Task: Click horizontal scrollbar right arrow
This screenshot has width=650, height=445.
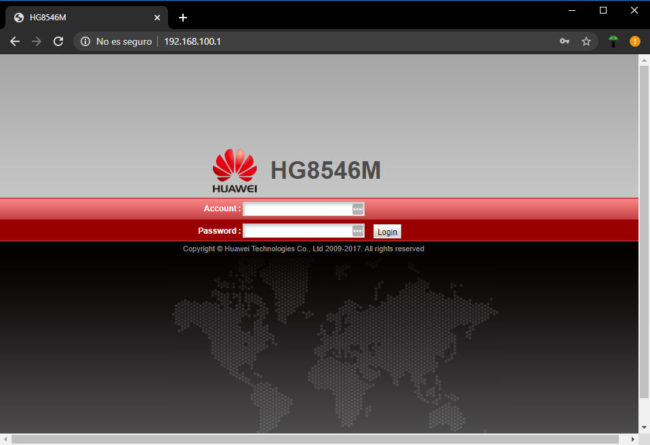Action: pyautogui.click(x=633, y=439)
